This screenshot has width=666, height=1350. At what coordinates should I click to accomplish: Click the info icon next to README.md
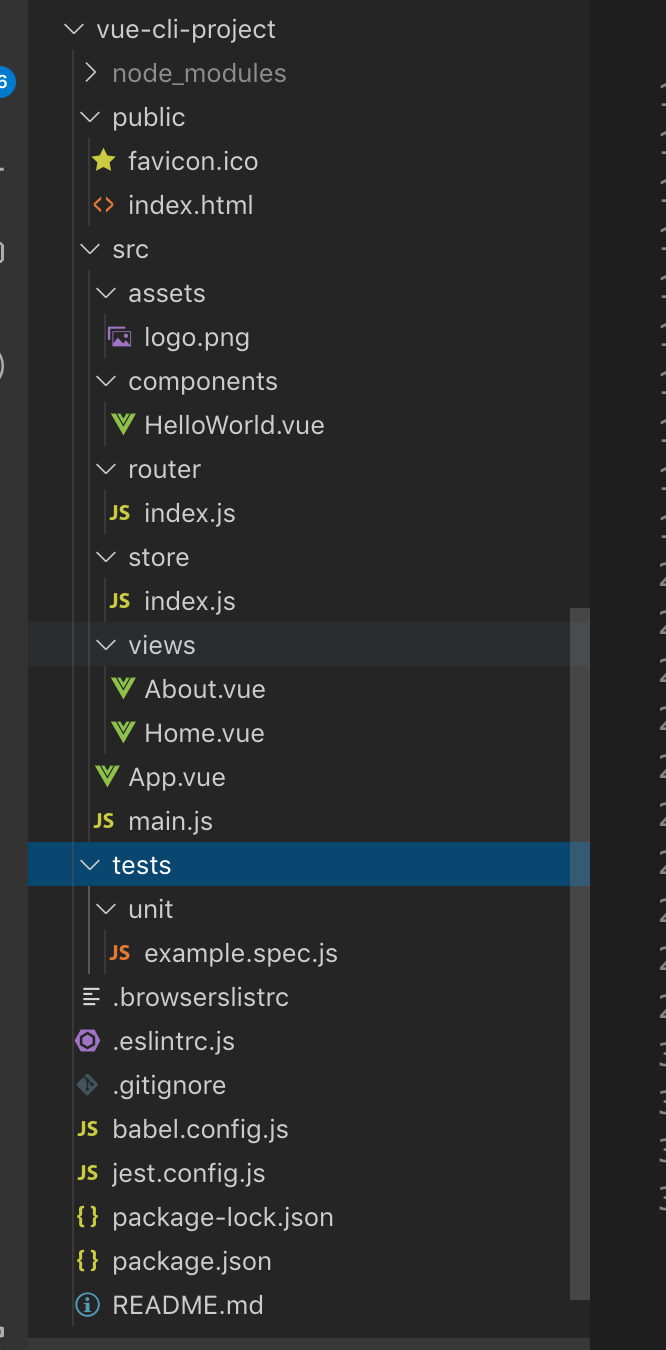[x=88, y=1305]
